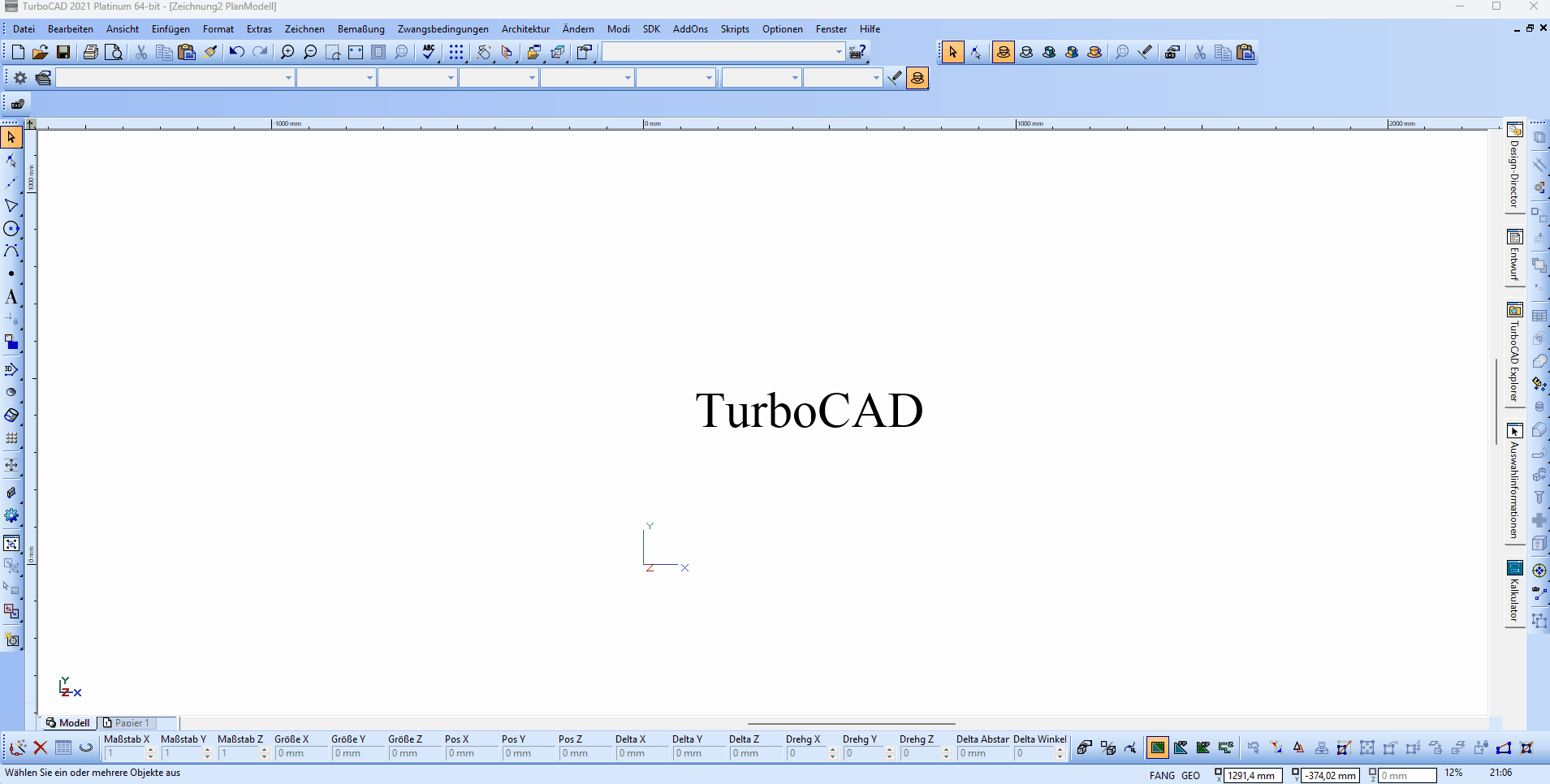Click the keyboard help icon
Image resolution: width=1550 pixels, height=784 pixels.
(857, 52)
